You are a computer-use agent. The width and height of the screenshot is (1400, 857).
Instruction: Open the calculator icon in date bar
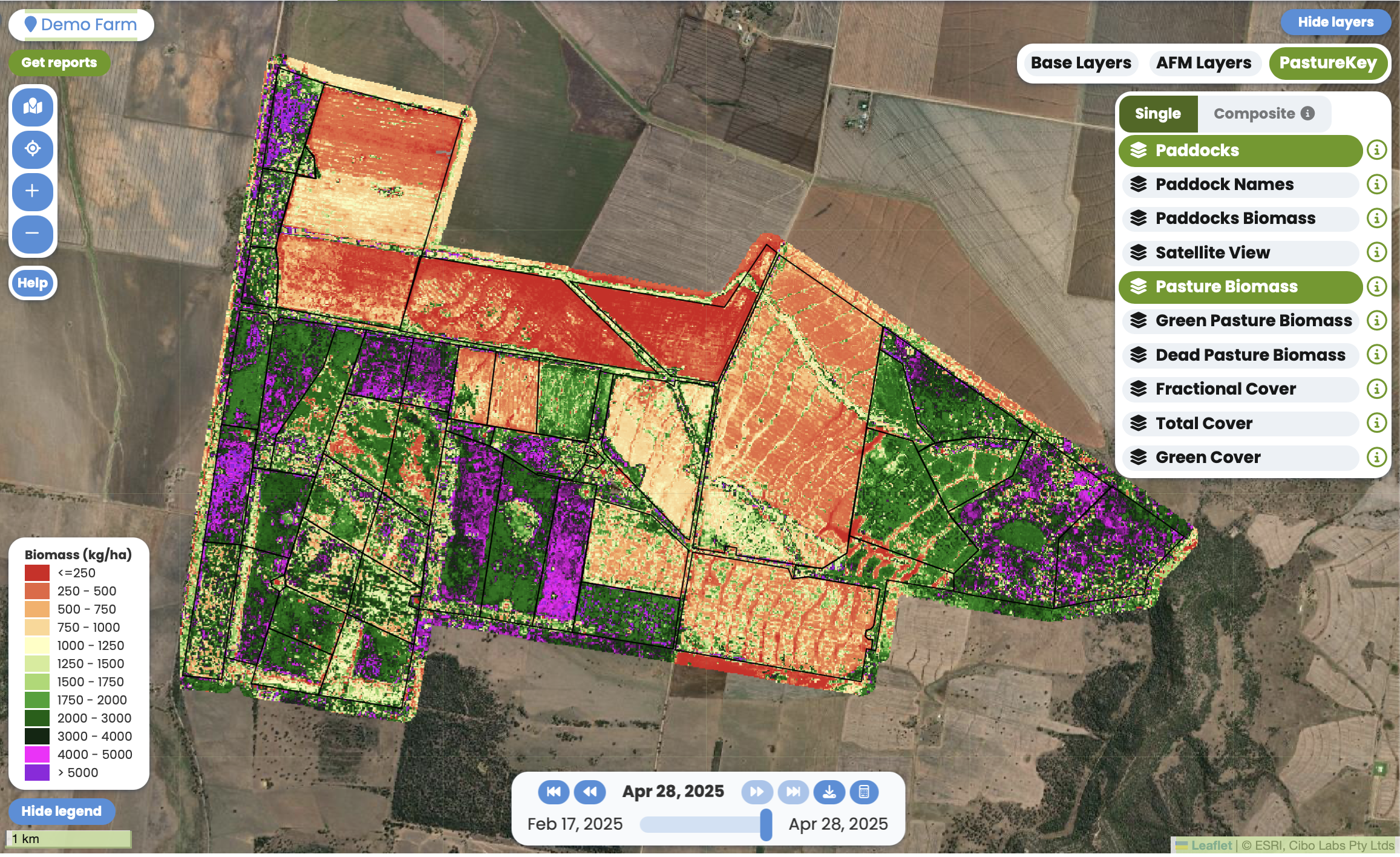click(864, 792)
